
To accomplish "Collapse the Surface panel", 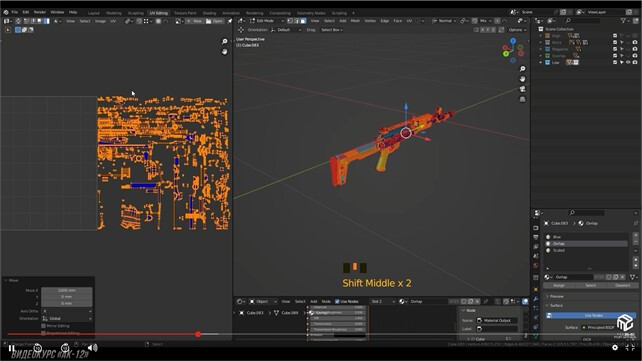I will pos(555,306).
